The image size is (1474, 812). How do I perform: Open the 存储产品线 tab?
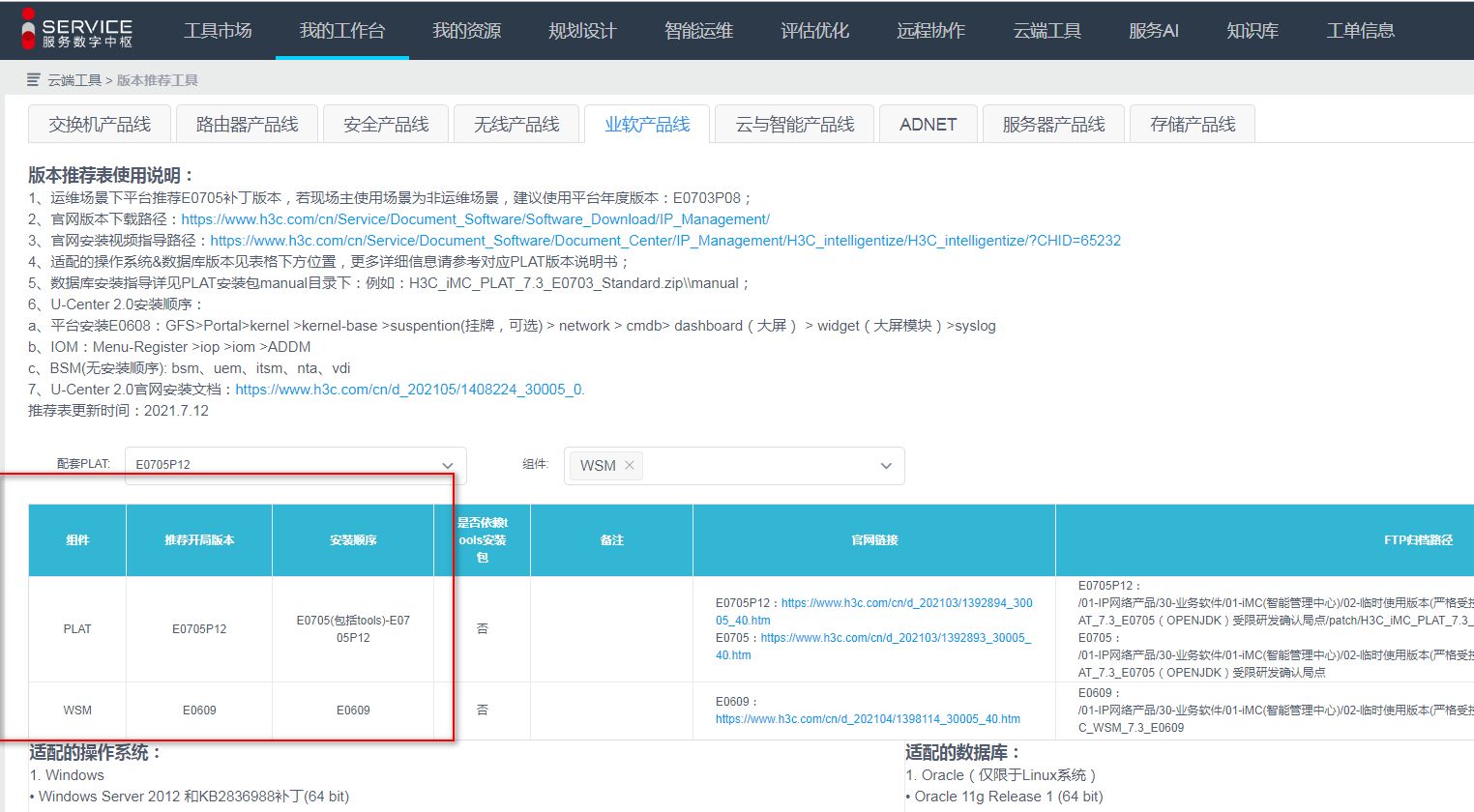pyautogui.click(x=1193, y=125)
